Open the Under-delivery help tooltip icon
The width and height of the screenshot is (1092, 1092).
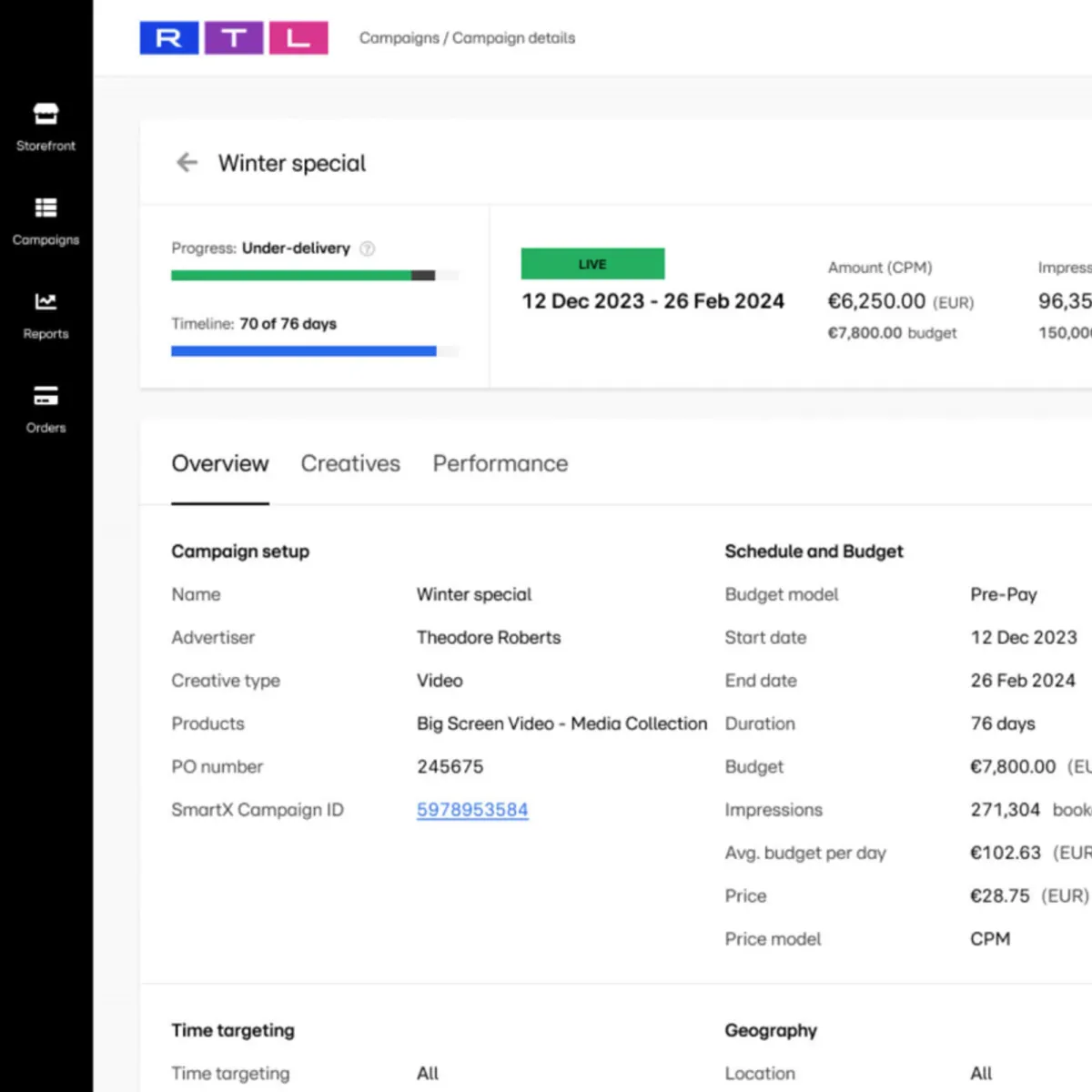pos(368,248)
